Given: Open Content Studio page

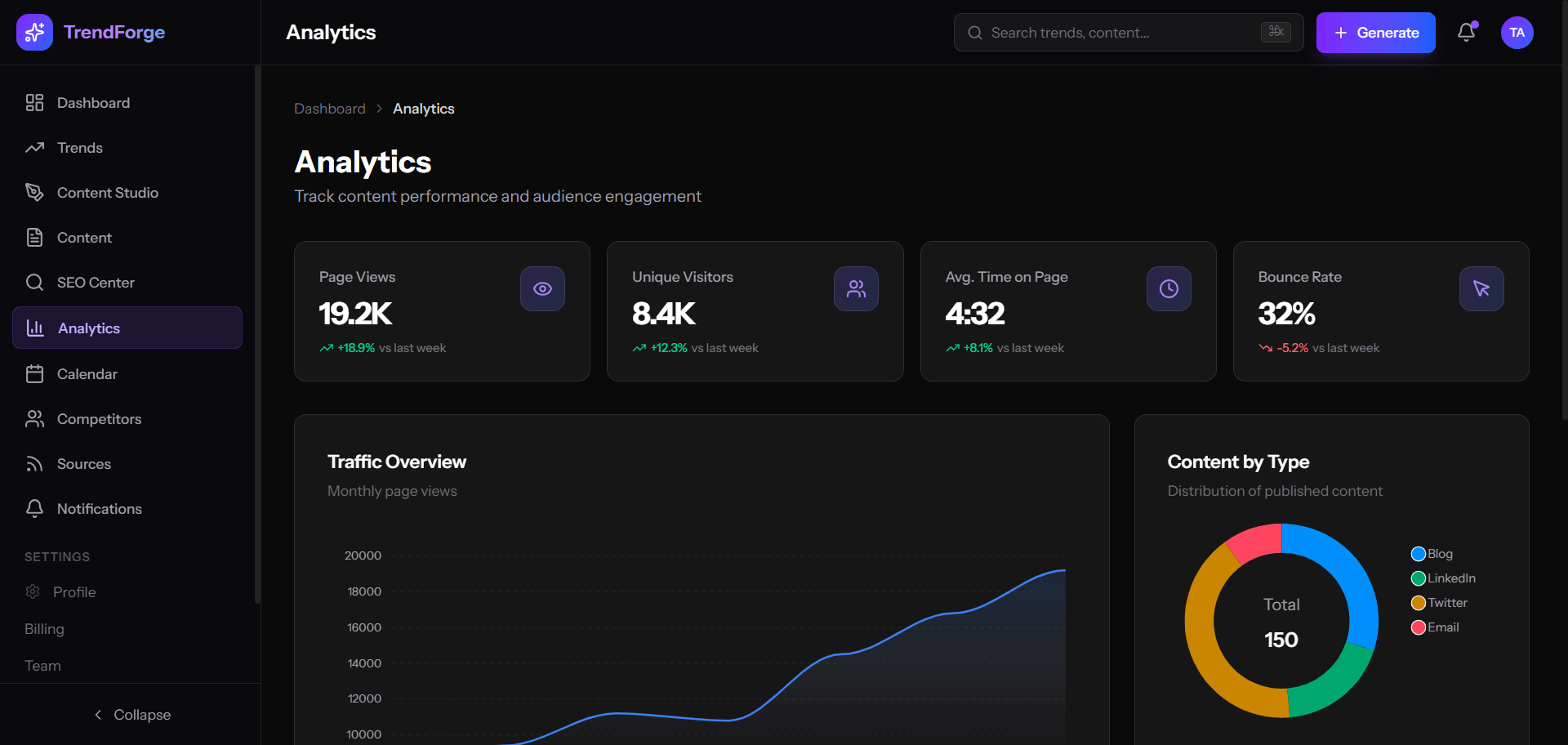Looking at the screenshot, I should coord(127,193).
